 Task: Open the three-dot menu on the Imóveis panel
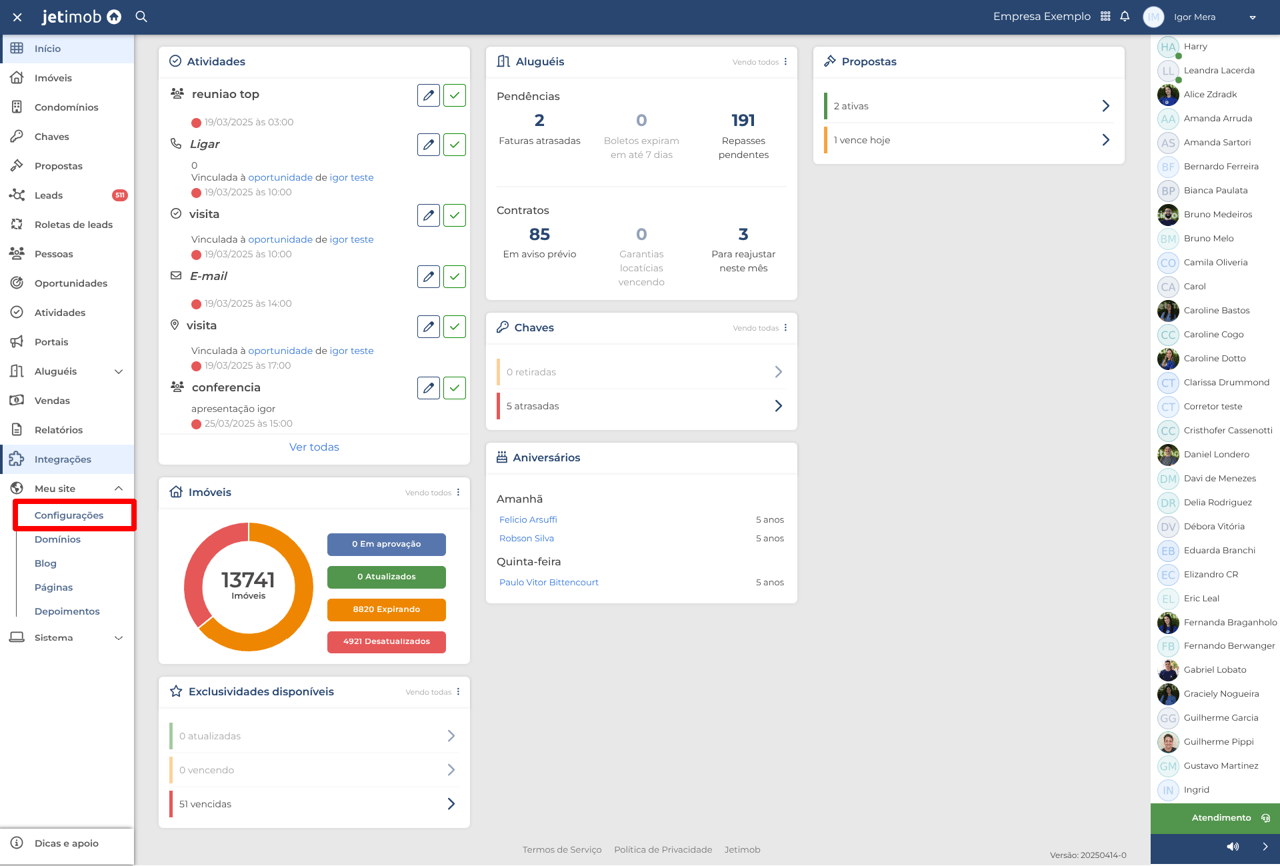click(458, 492)
